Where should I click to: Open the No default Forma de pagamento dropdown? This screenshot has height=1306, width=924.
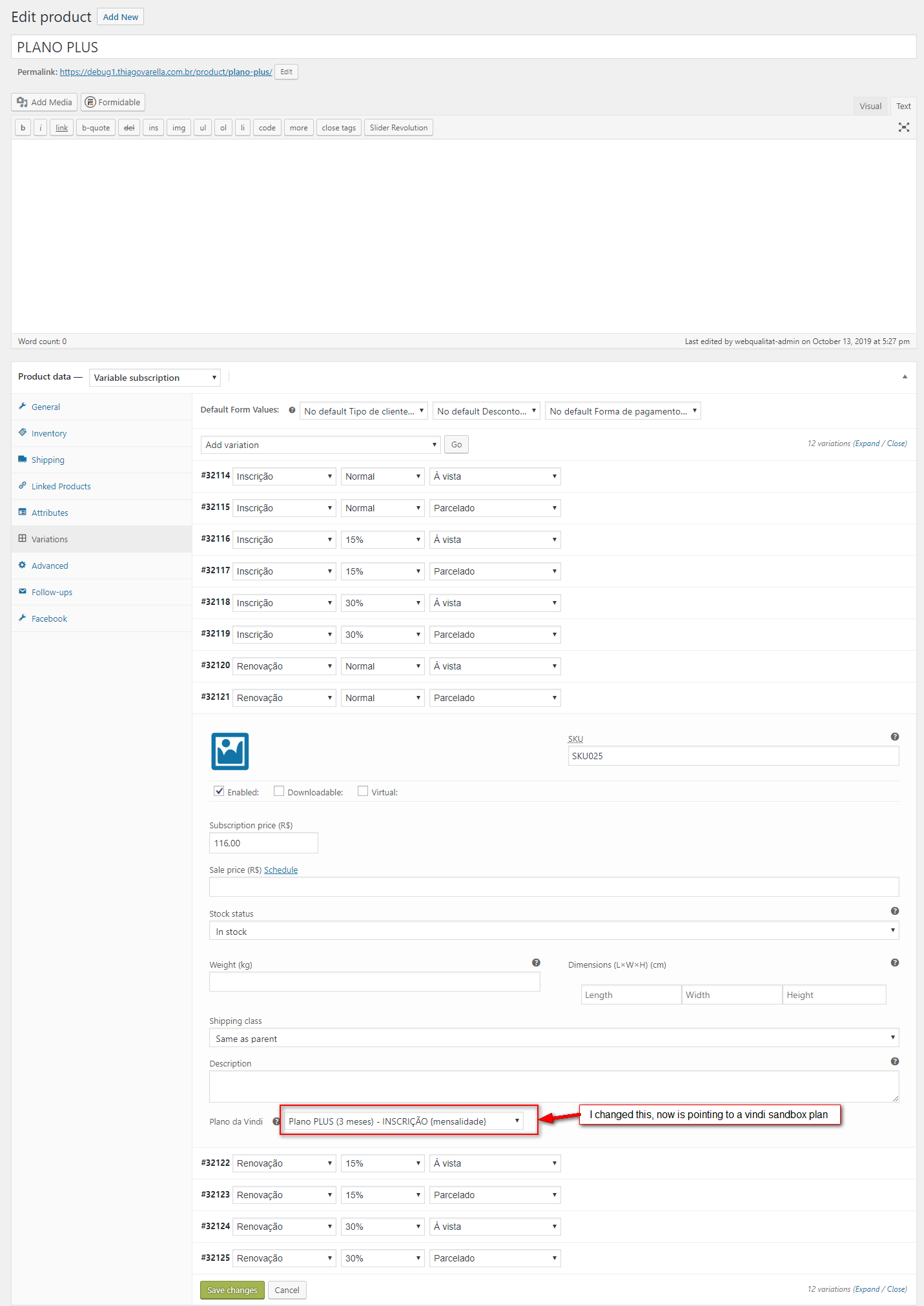[623, 411]
